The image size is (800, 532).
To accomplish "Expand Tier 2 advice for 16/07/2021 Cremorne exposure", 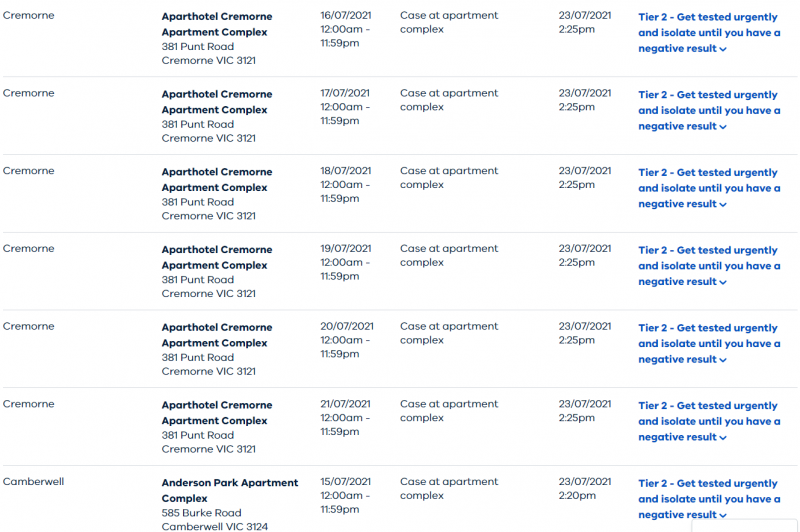I will [x=709, y=33].
